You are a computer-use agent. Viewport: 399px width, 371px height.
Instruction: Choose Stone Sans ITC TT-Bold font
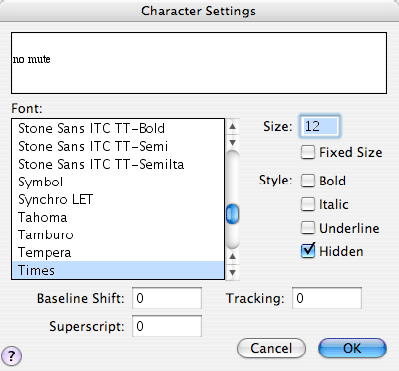(118, 128)
